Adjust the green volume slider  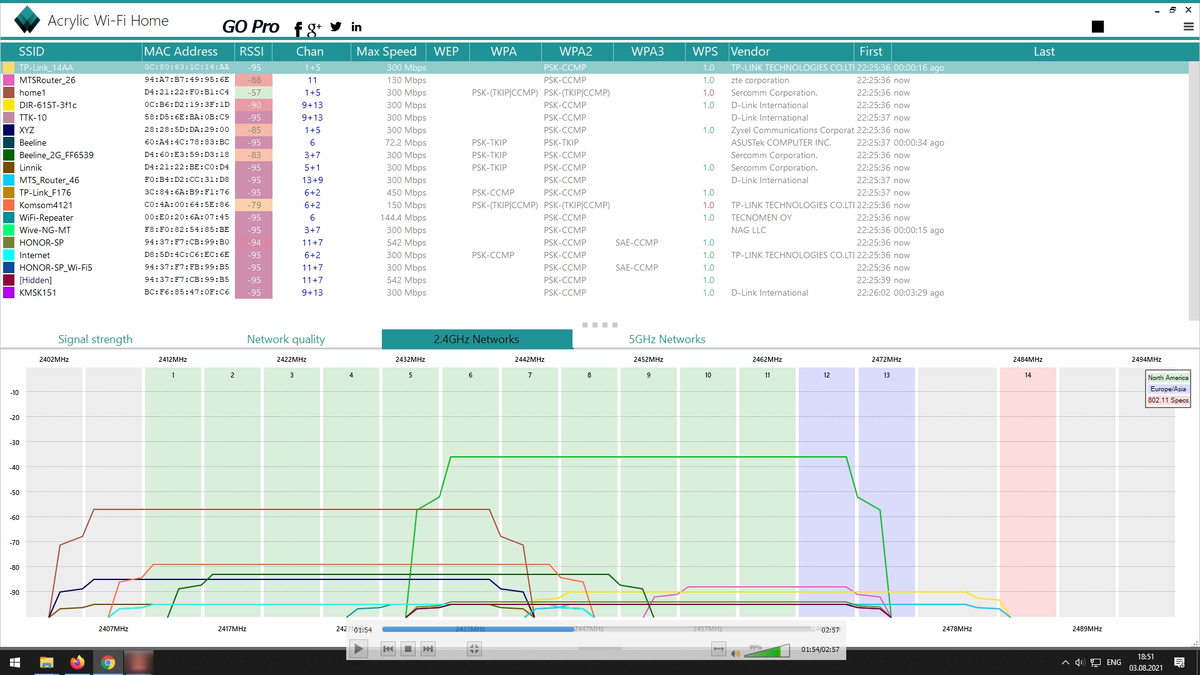tap(767, 651)
